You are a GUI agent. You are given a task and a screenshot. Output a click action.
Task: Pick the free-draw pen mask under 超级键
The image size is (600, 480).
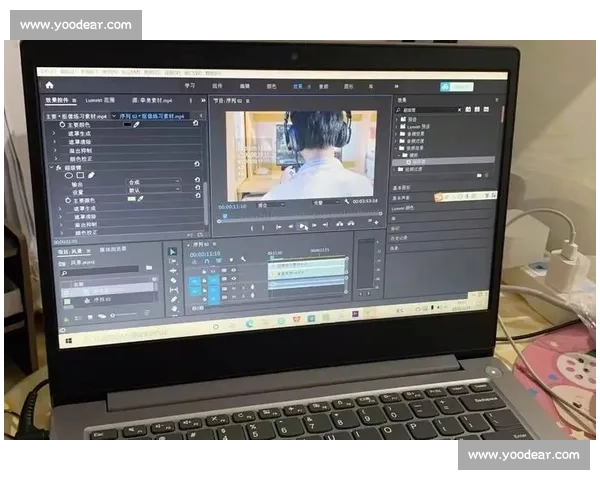tap(91, 175)
